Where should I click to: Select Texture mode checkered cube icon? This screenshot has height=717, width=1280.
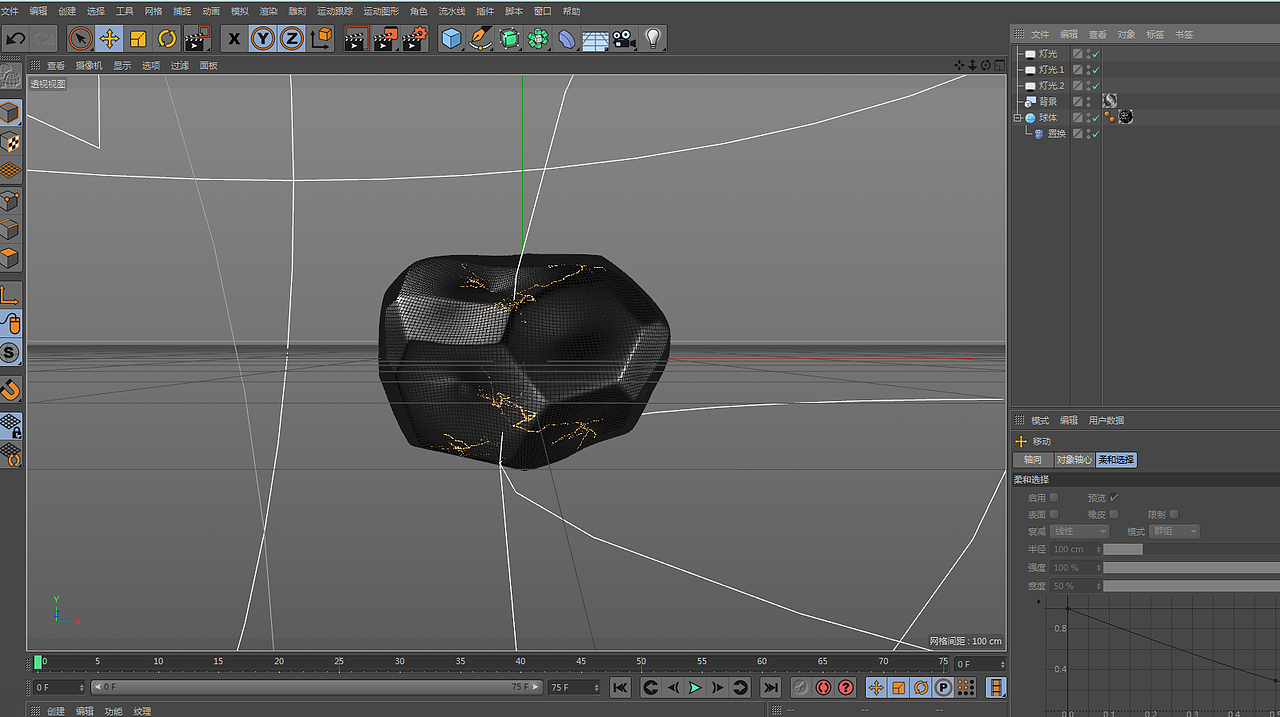(10, 141)
